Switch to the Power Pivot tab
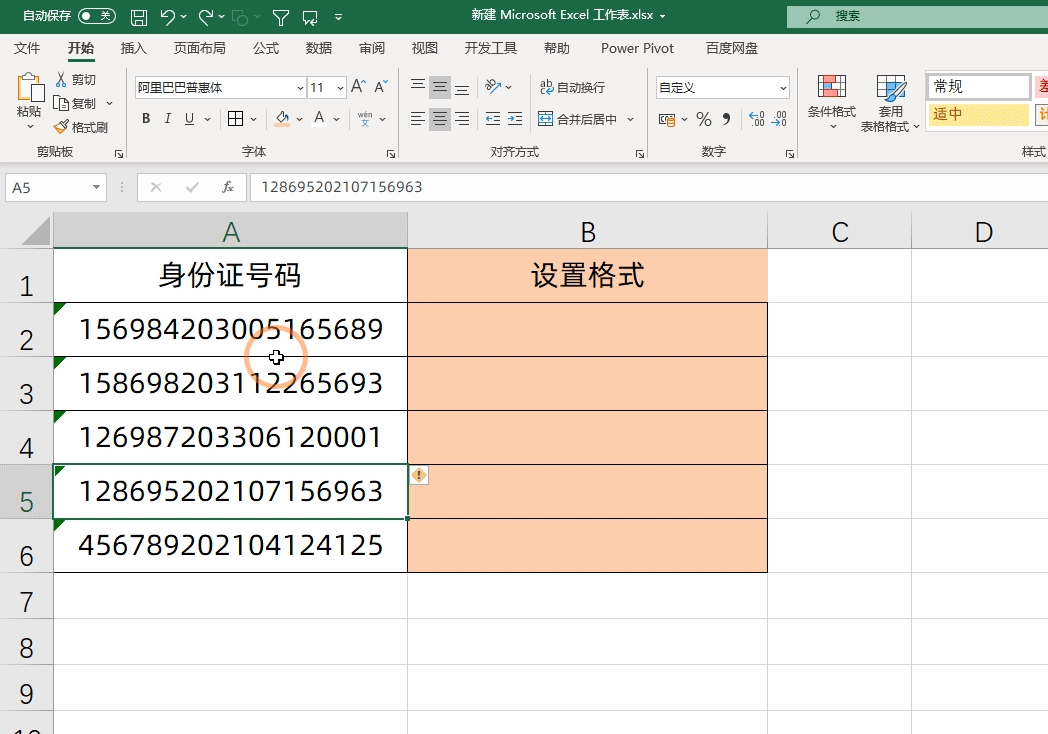1048x734 pixels. (637, 48)
